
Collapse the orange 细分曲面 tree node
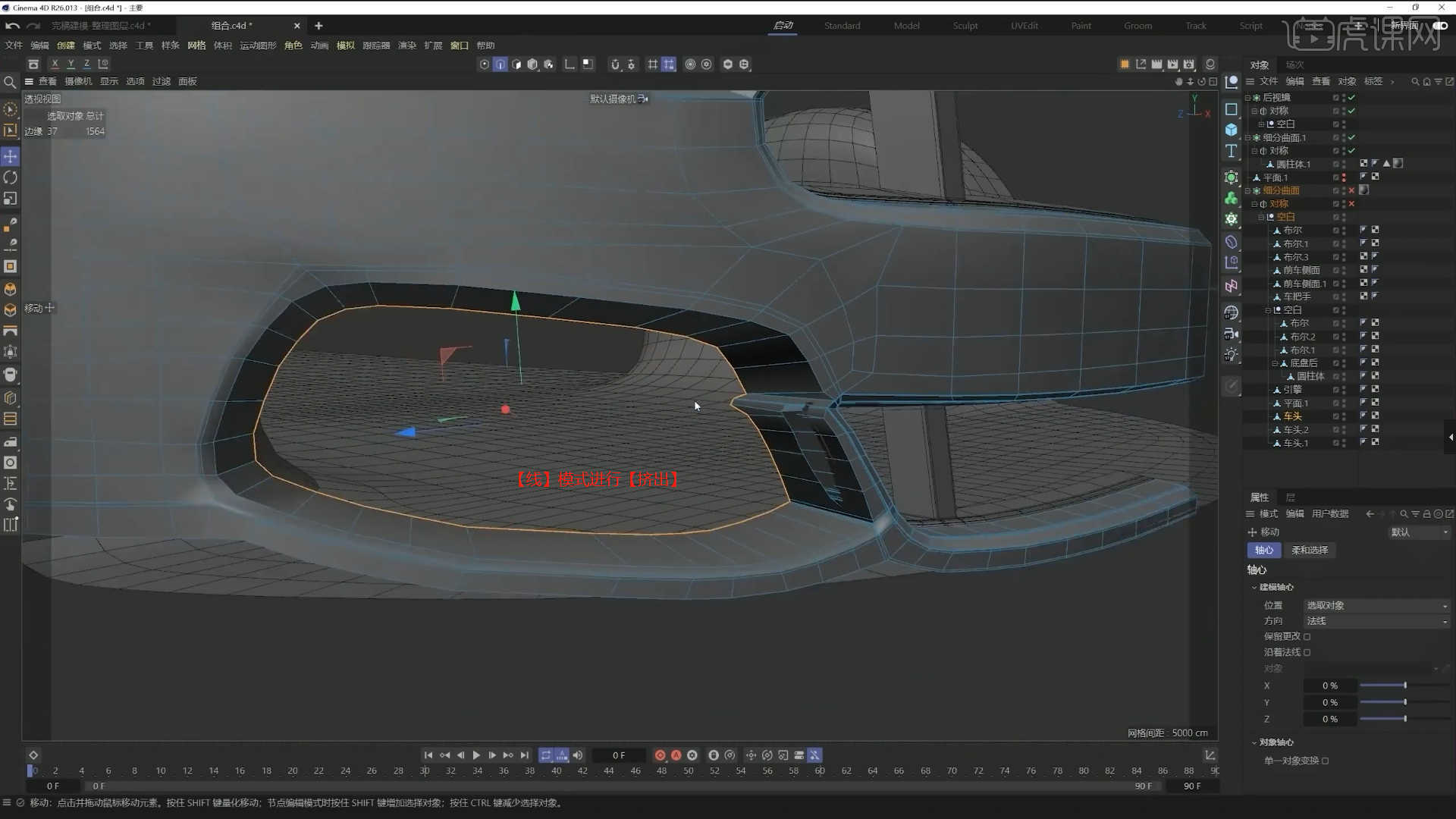point(1247,190)
